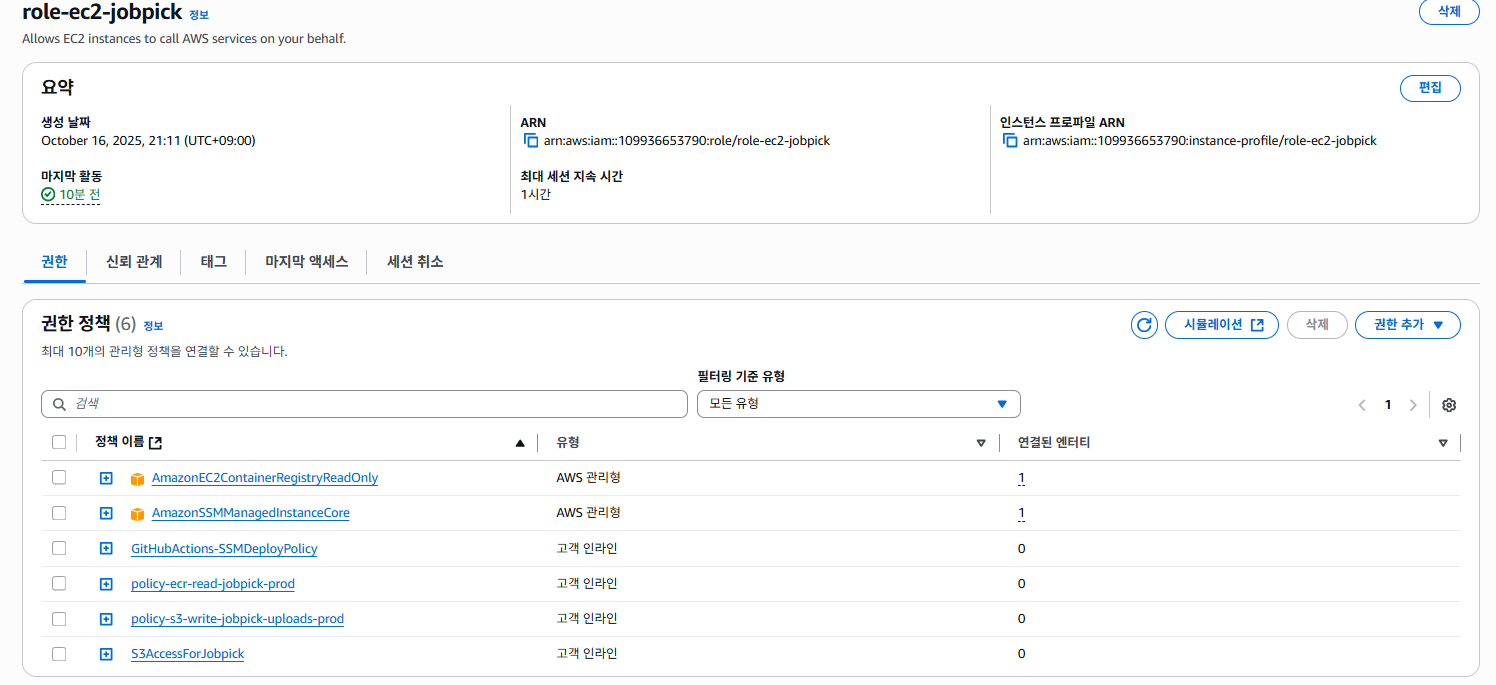Click the instance profile ARN text value
1496x685 pixels.
pos(1200,141)
